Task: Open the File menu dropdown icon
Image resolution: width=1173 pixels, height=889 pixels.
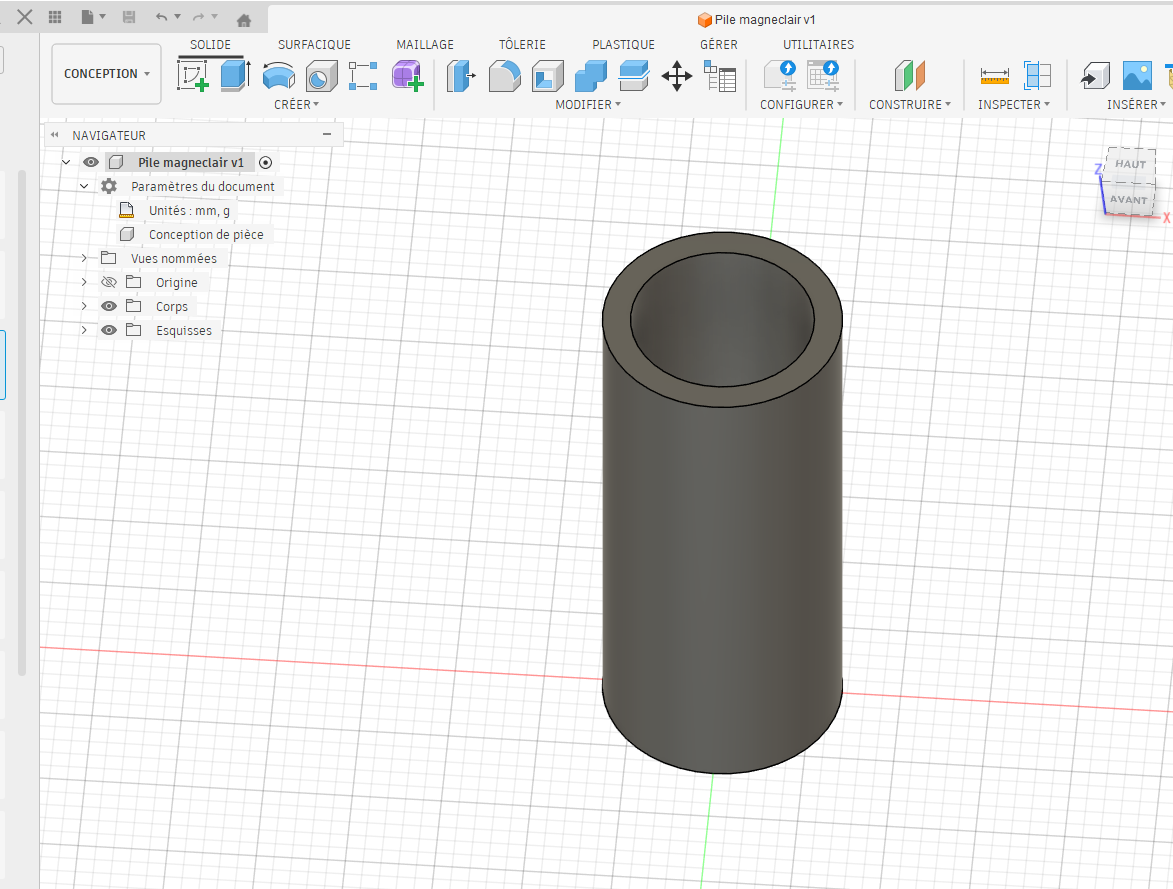Action: (93, 16)
